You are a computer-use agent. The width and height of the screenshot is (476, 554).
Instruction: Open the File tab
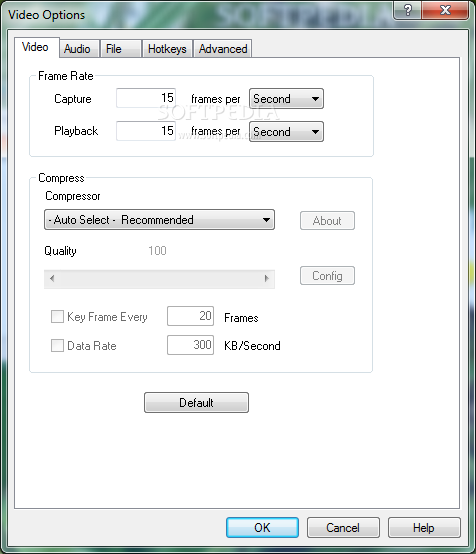pyautogui.click(x=121, y=49)
